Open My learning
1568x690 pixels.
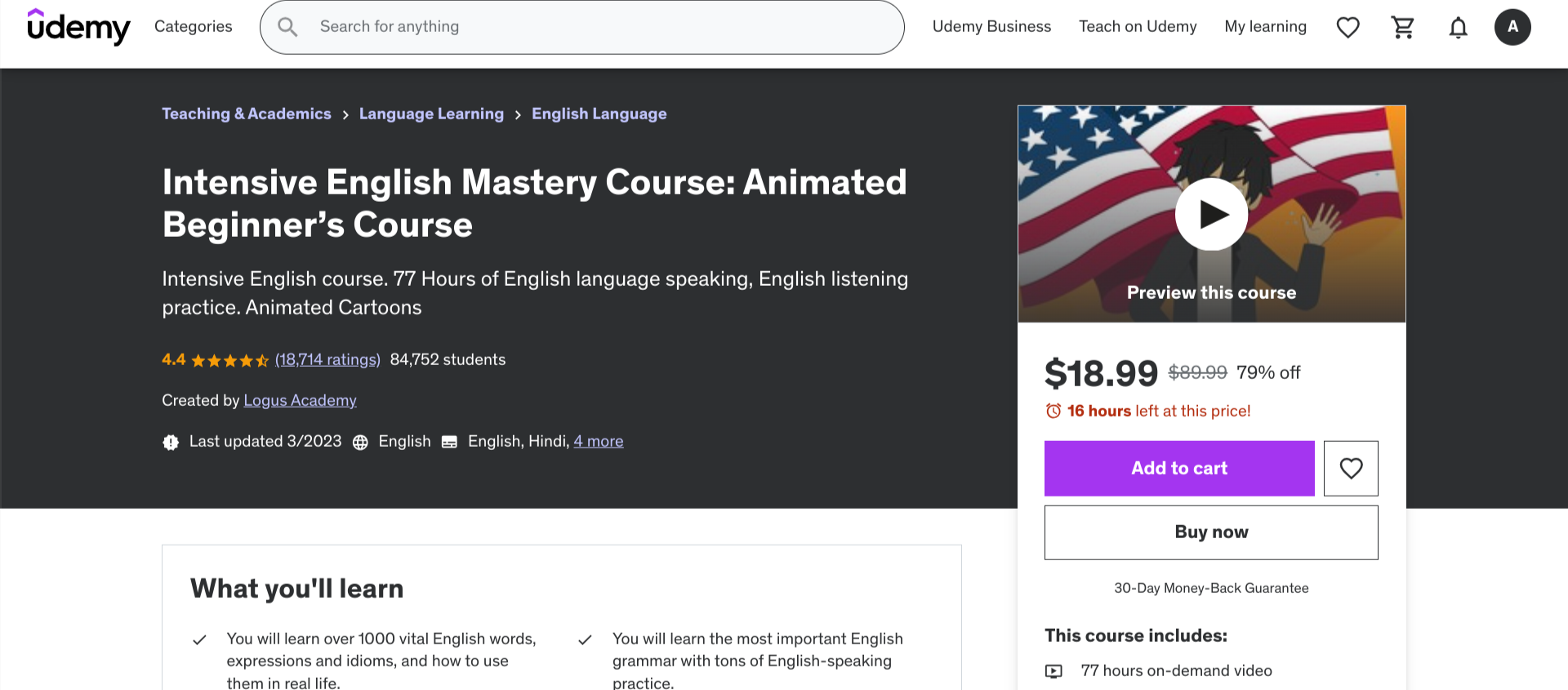(1265, 27)
